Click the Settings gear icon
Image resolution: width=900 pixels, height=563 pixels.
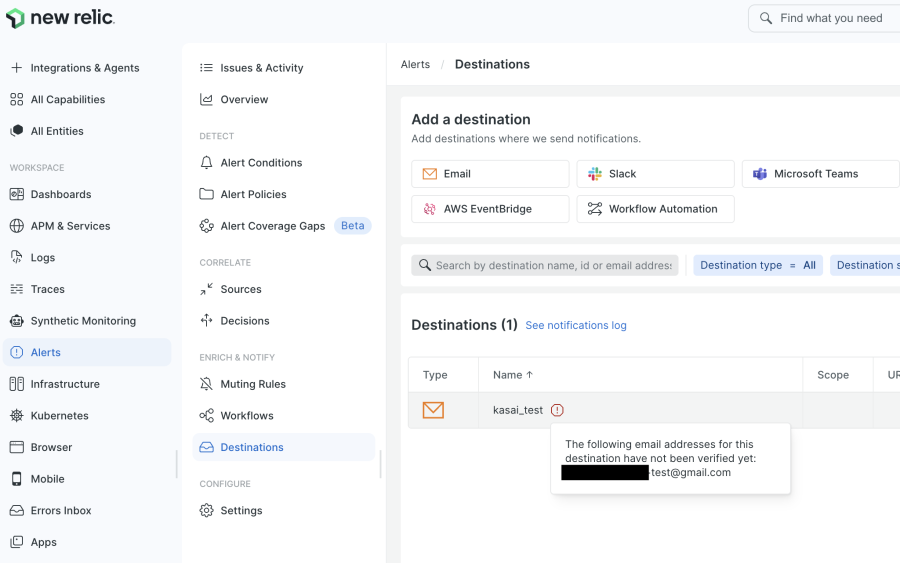coord(206,510)
